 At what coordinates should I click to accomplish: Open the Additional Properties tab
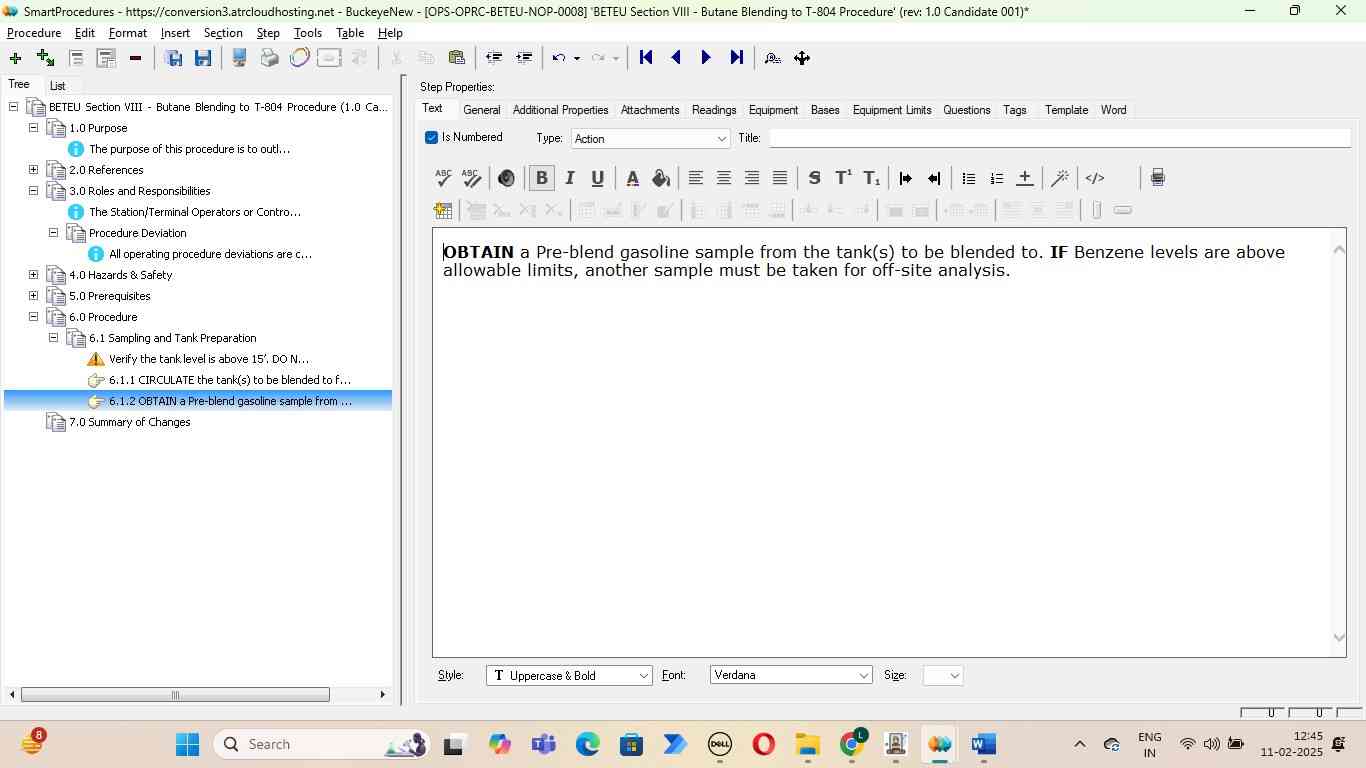click(560, 110)
